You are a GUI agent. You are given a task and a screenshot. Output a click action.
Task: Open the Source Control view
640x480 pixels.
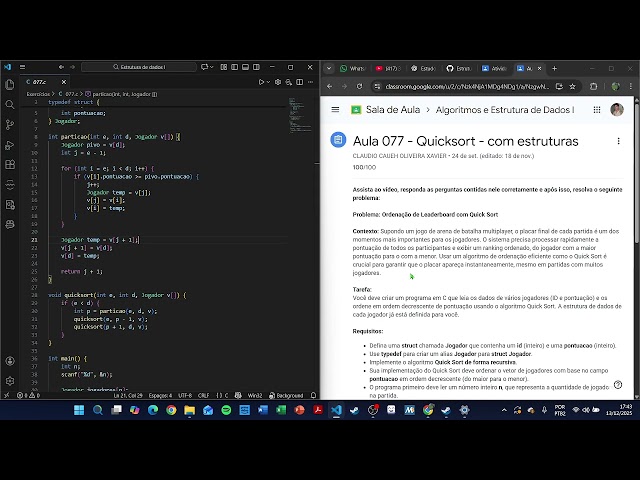click(x=10, y=124)
